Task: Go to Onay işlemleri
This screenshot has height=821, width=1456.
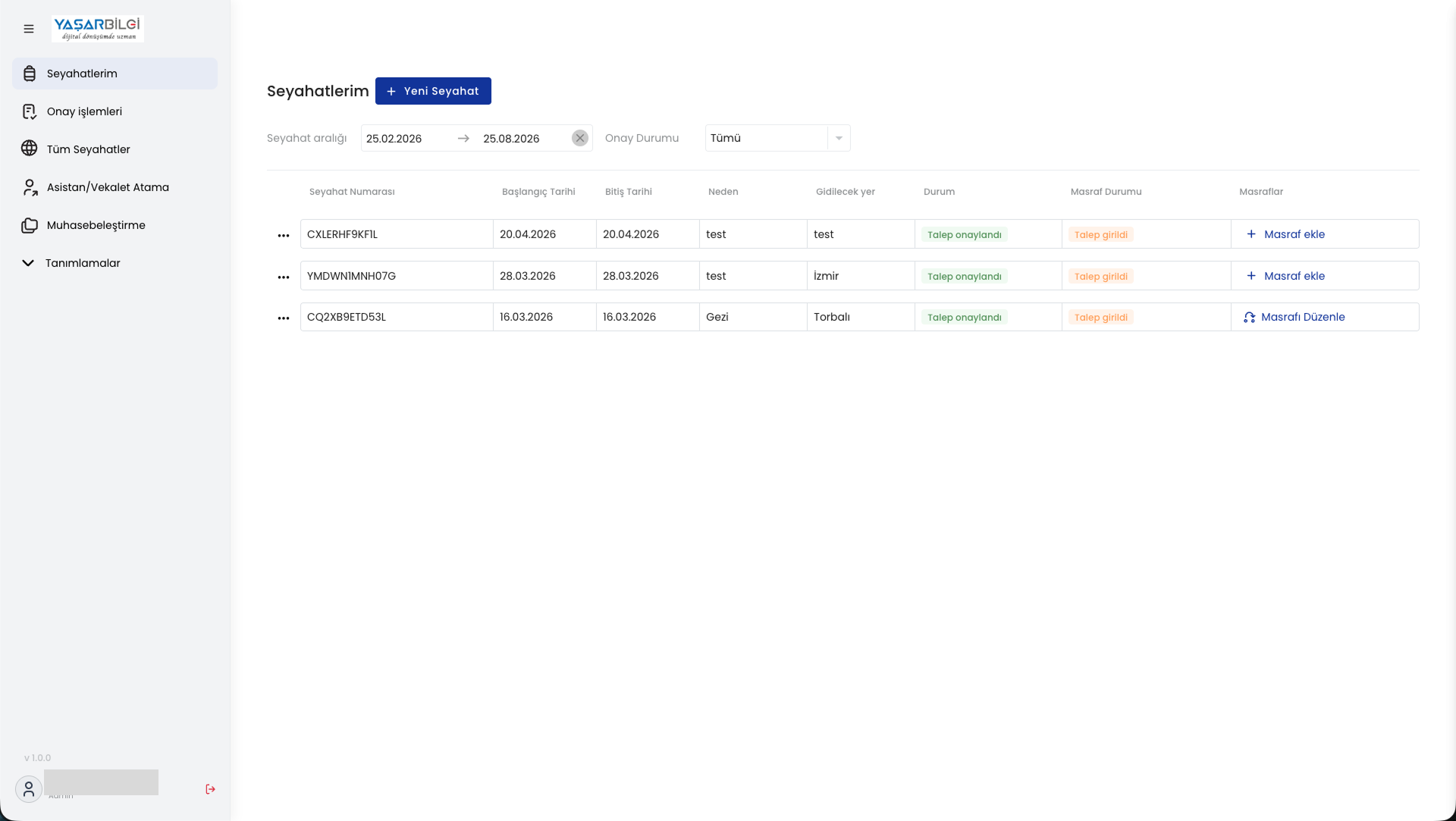Action: coord(115,111)
